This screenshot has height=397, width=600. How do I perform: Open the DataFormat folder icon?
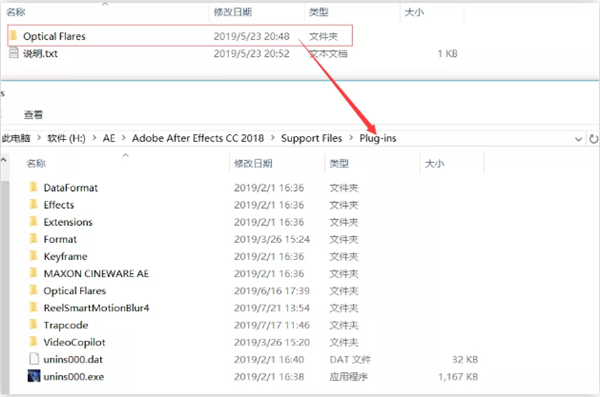point(34,187)
